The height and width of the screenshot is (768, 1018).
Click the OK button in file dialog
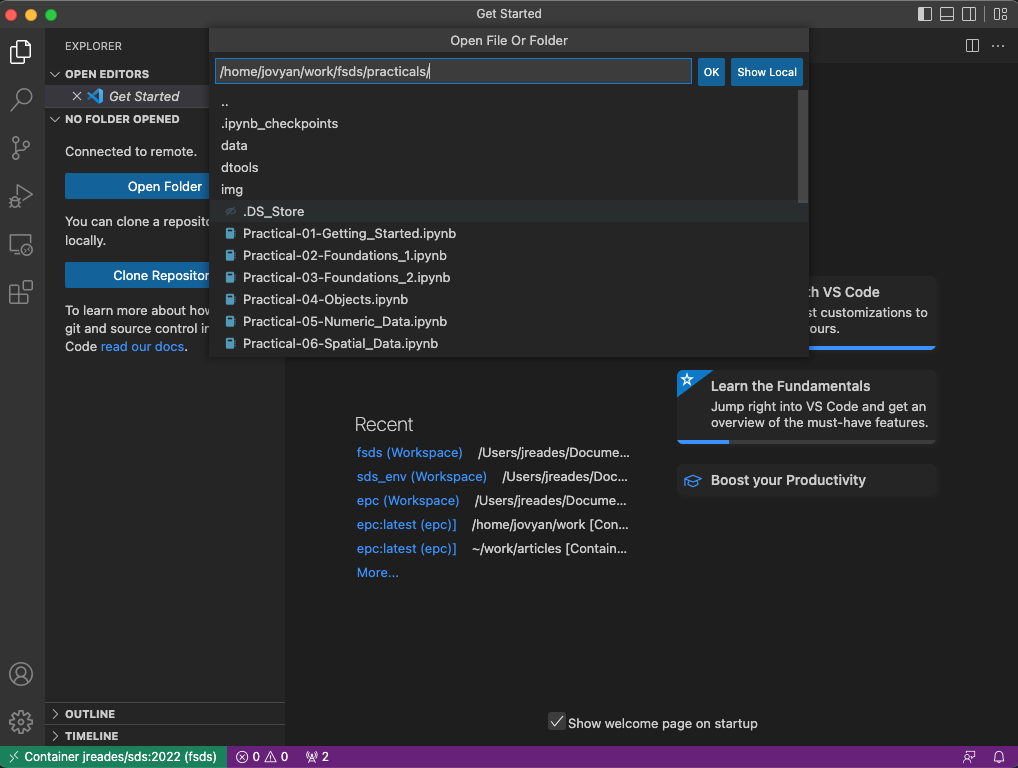(x=711, y=71)
